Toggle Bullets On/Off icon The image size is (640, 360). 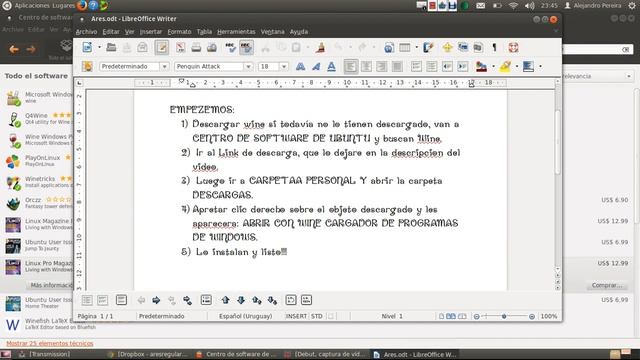coord(431,66)
